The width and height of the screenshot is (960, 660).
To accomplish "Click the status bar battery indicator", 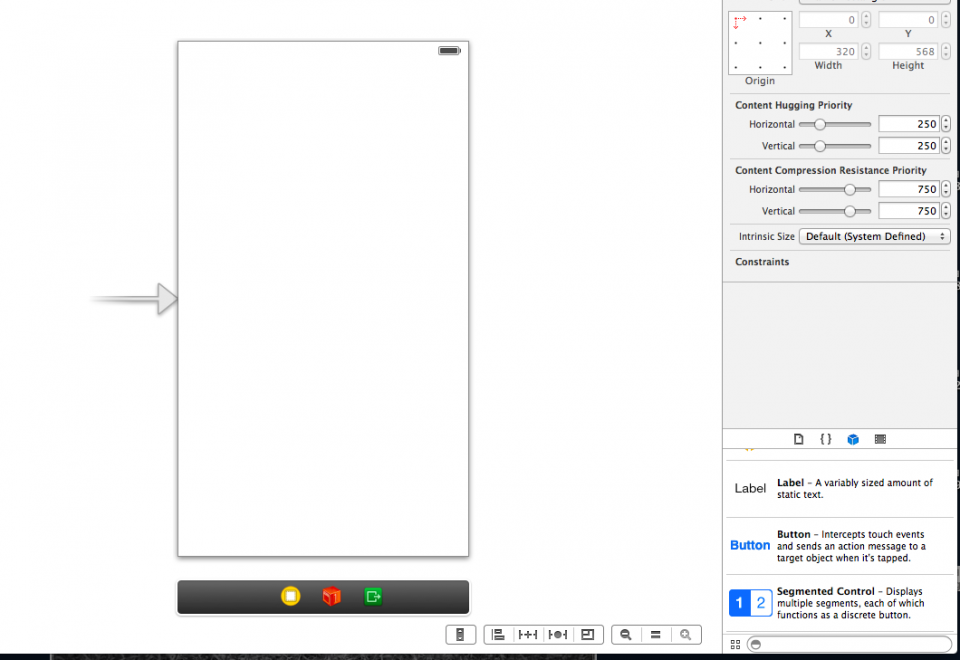I will [449, 50].
